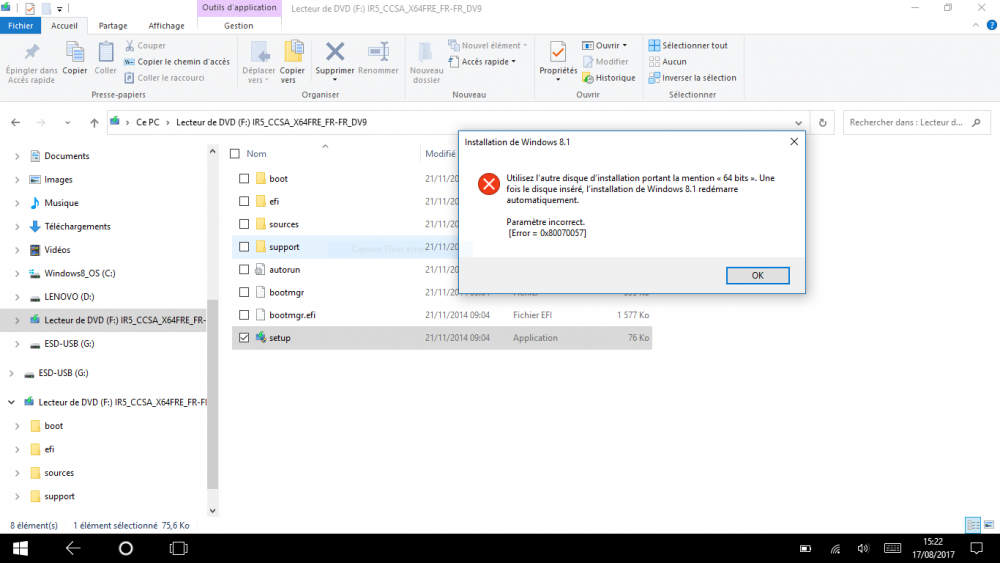This screenshot has height=563, width=1000.
Task: Select Couper scissors command
Action: tap(145, 45)
